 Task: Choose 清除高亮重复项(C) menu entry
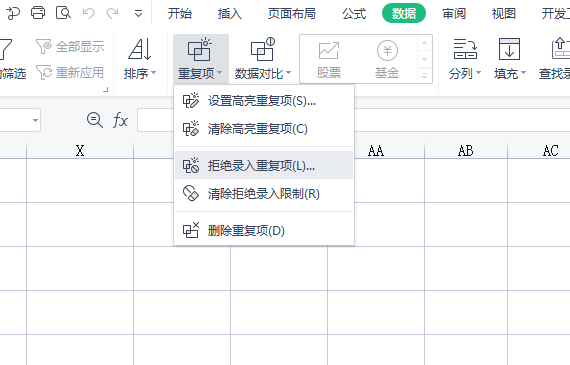(x=264, y=129)
